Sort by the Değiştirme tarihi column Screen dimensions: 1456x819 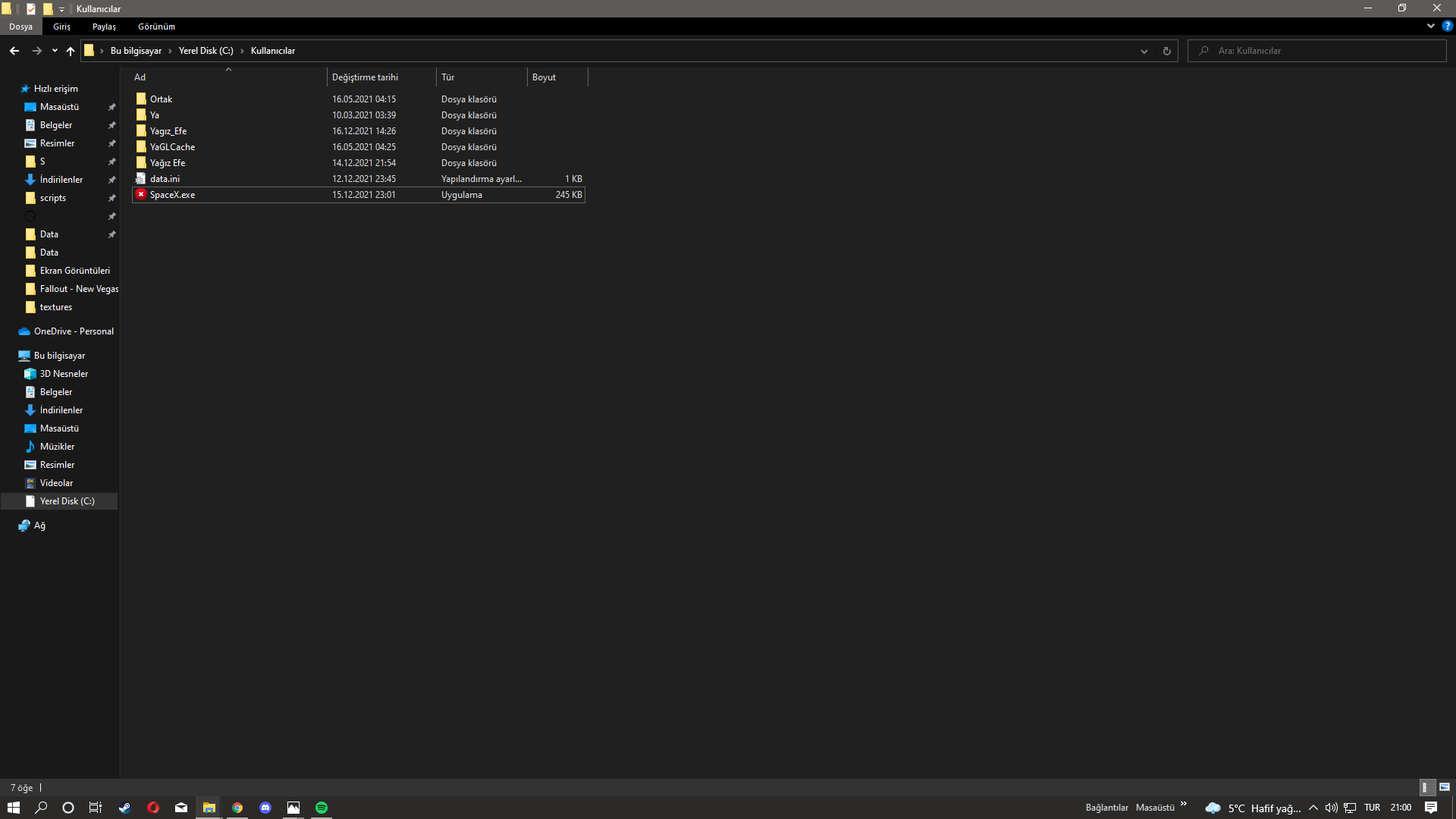[365, 77]
